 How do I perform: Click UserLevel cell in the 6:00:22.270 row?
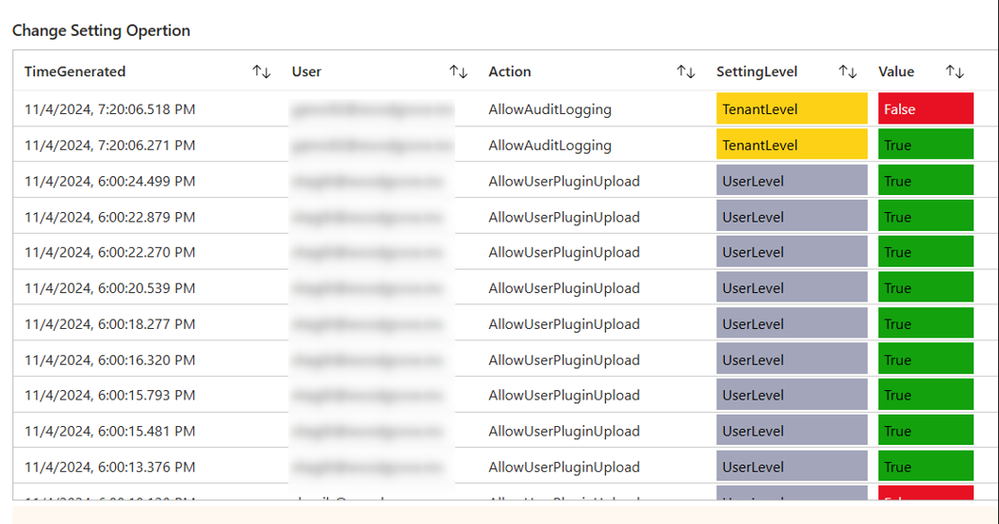point(792,251)
